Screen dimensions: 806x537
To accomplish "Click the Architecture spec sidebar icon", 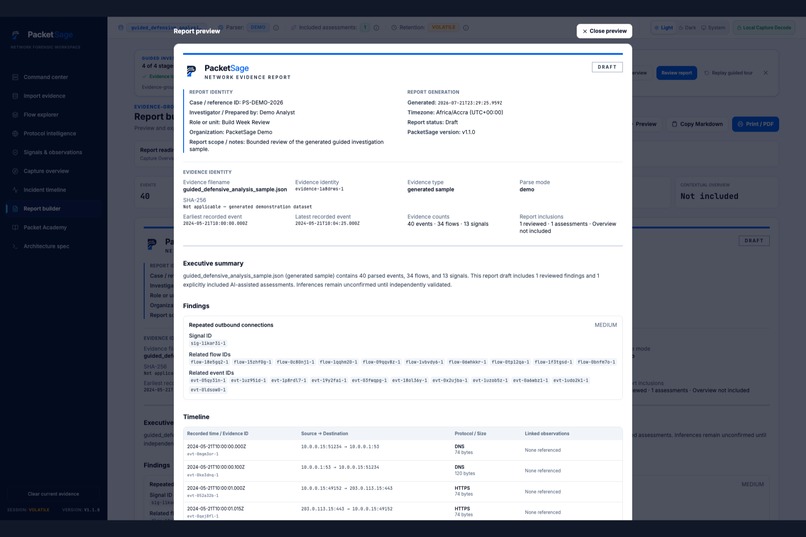I will click(x=15, y=246).
